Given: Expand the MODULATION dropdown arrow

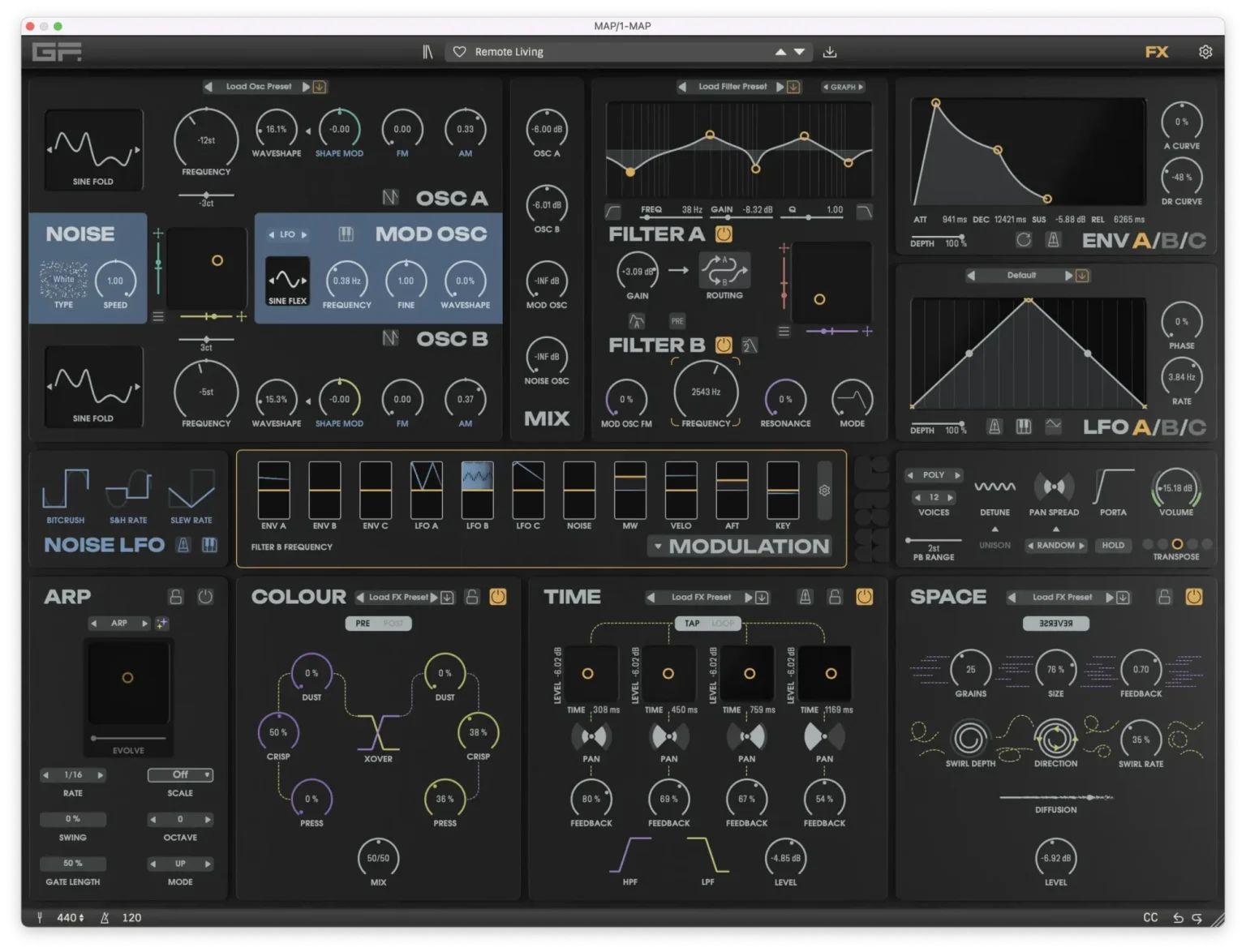Looking at the screenshot, I should click(658, 547).
